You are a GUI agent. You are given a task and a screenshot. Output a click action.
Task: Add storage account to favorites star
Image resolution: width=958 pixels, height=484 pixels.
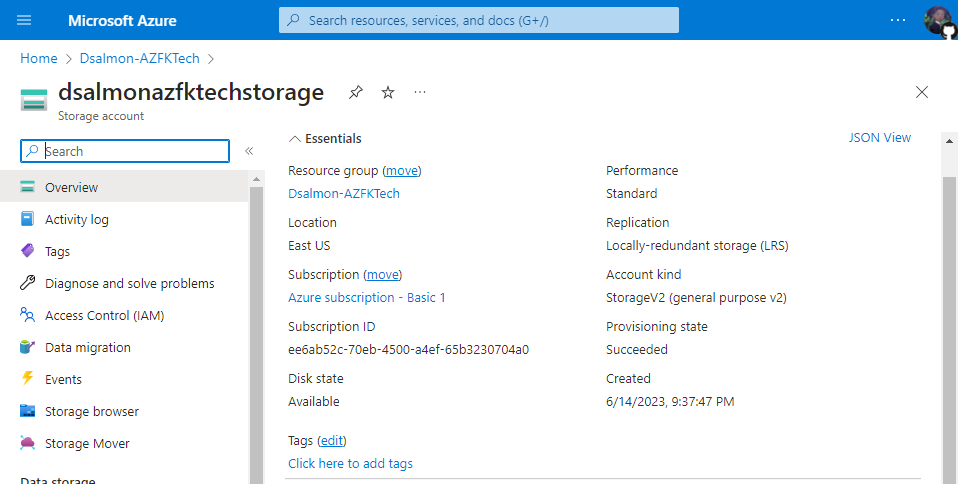point(388,92)
